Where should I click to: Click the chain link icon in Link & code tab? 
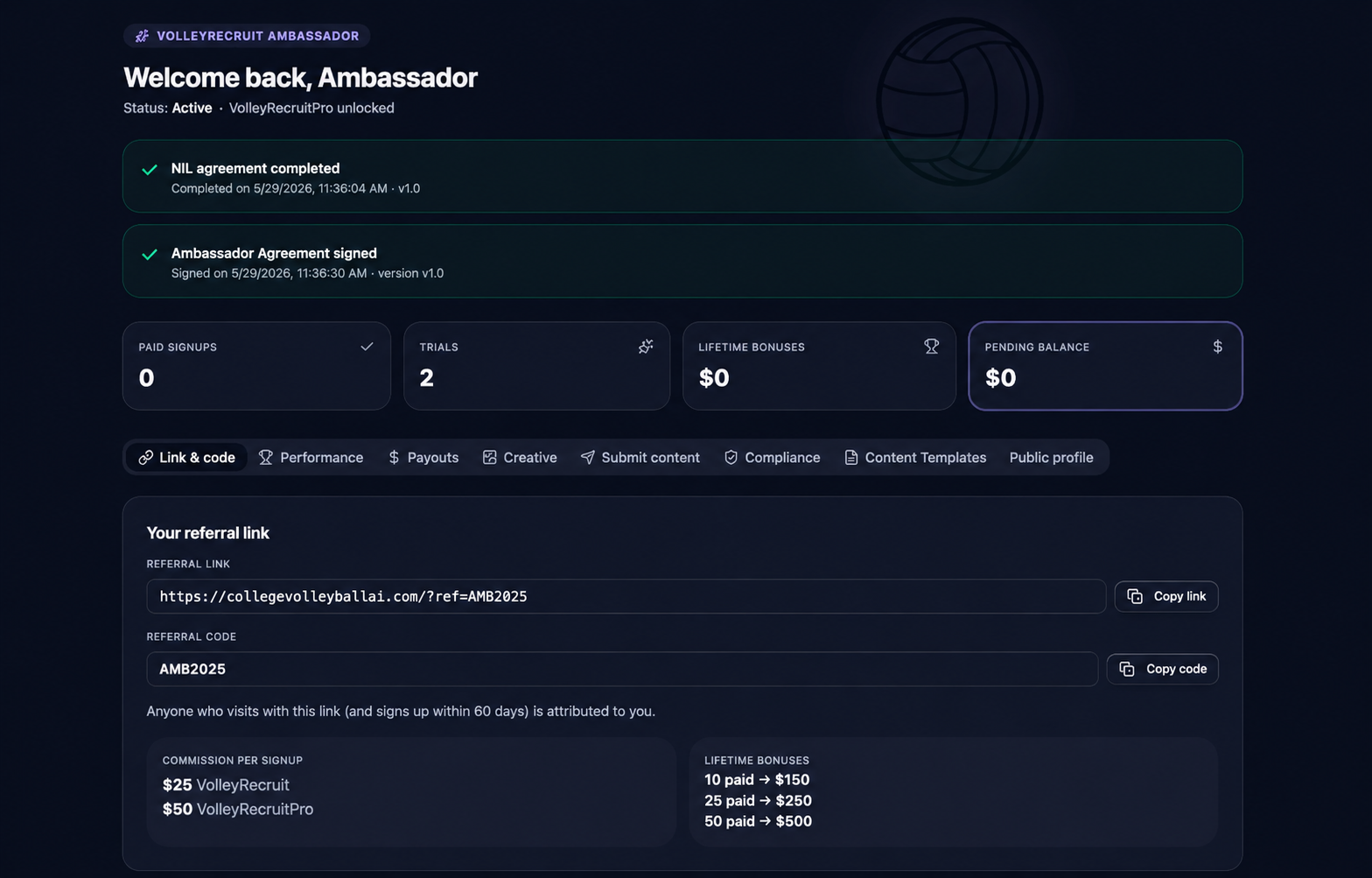click(x=146, y=457)
